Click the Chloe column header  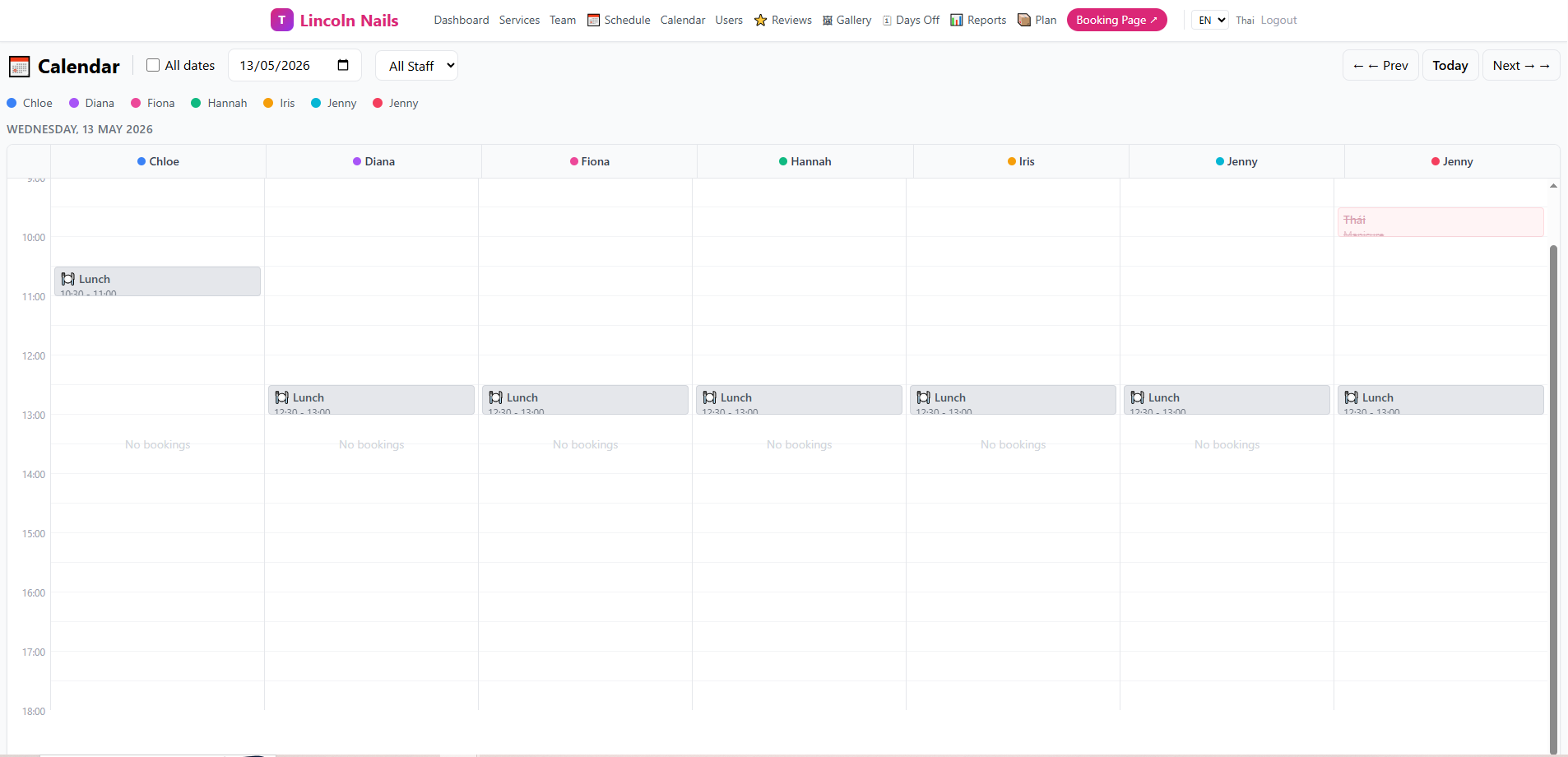(x=158, y=161)
